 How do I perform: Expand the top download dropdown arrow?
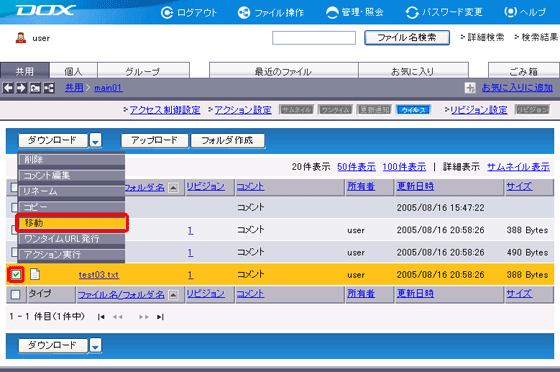coord(95,140)
